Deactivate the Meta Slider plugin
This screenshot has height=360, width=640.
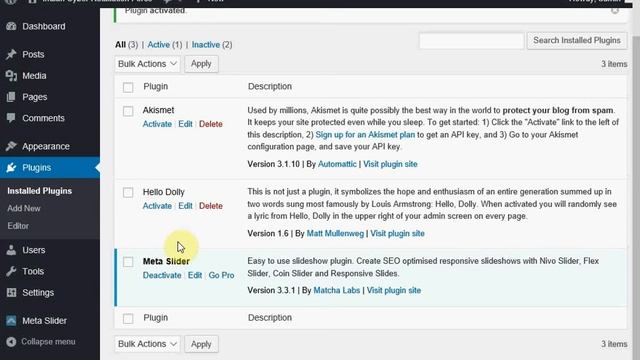click(162, 275)
